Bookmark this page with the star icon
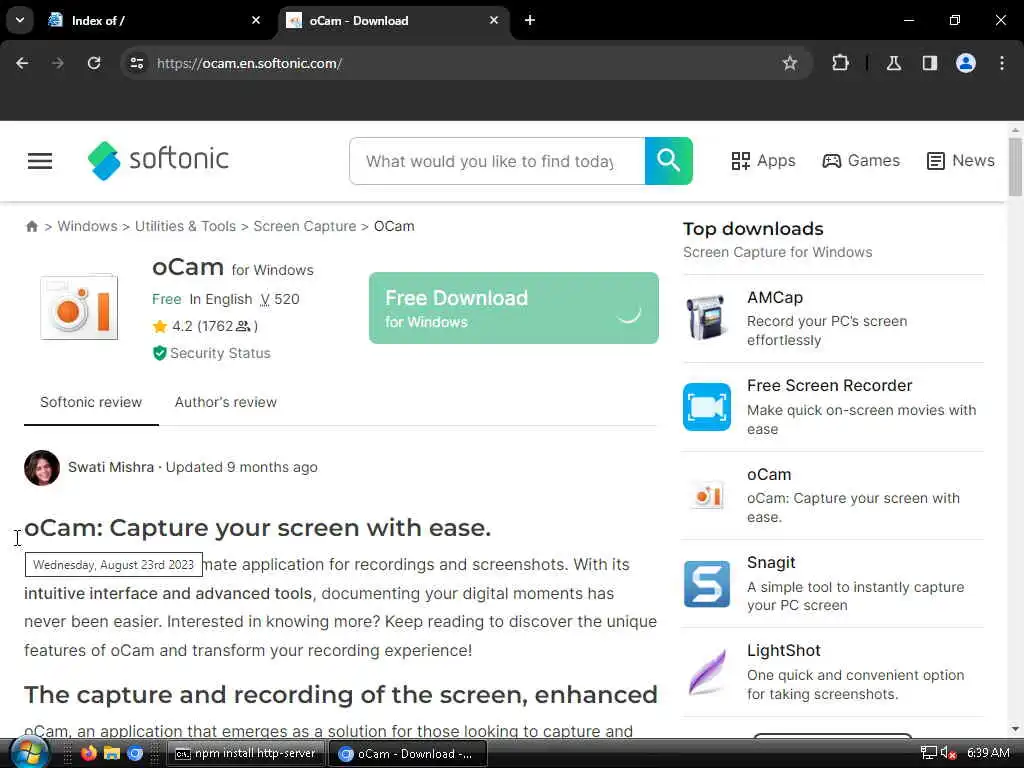Viewport: 1024px width, 768px height. click(x=790, y=63)
